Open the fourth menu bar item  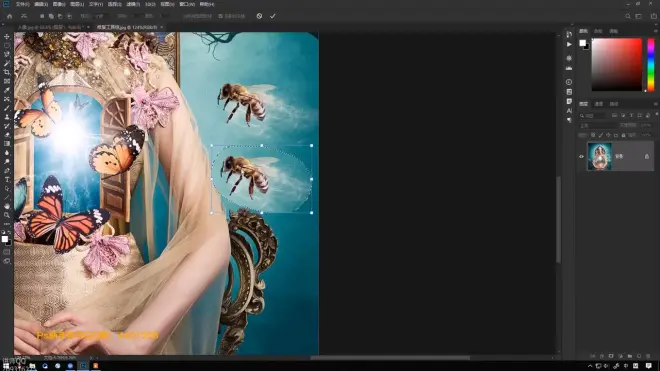(x=77, y=4)
